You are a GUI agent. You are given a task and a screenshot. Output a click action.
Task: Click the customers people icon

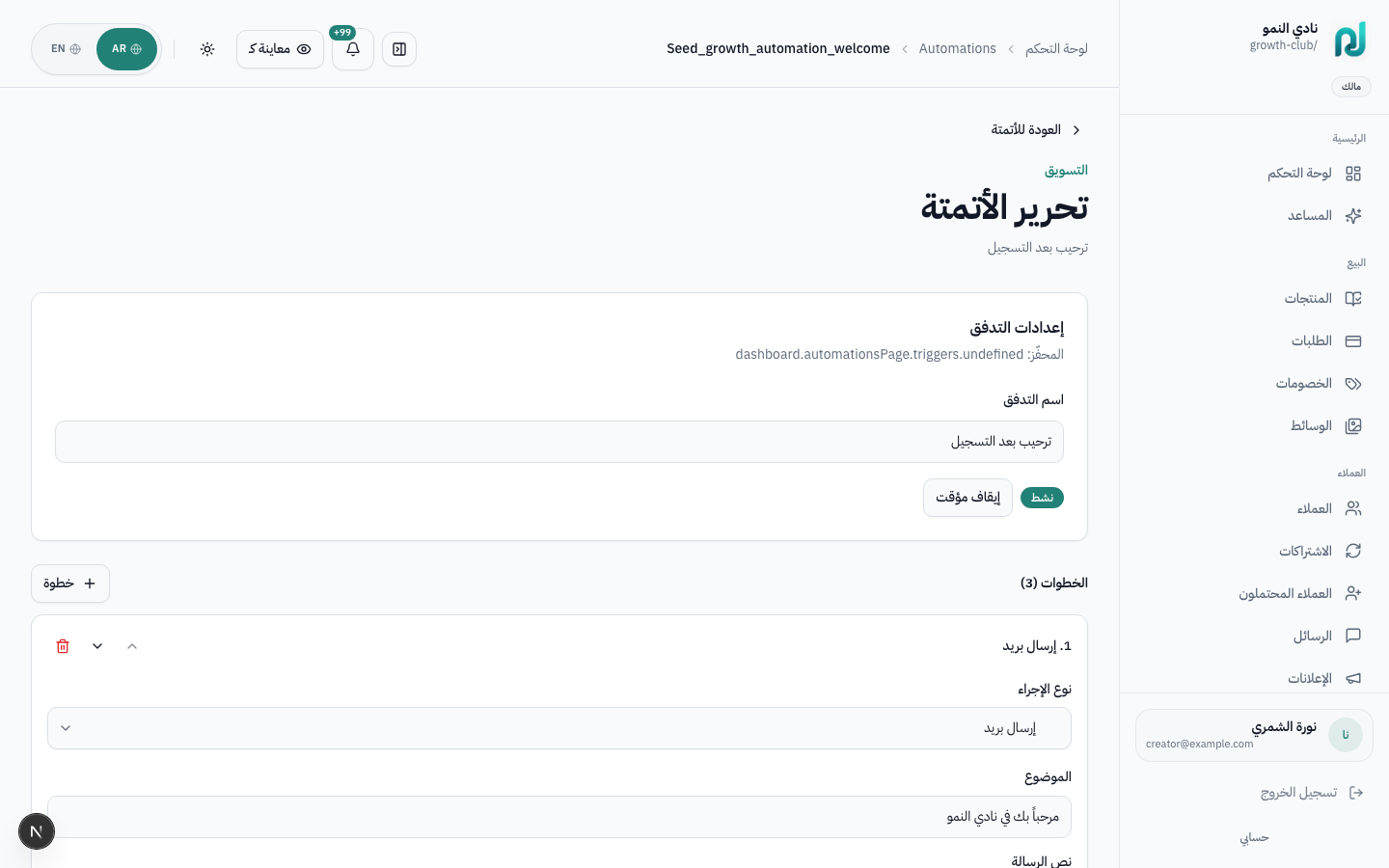(x=1353, y=509)
